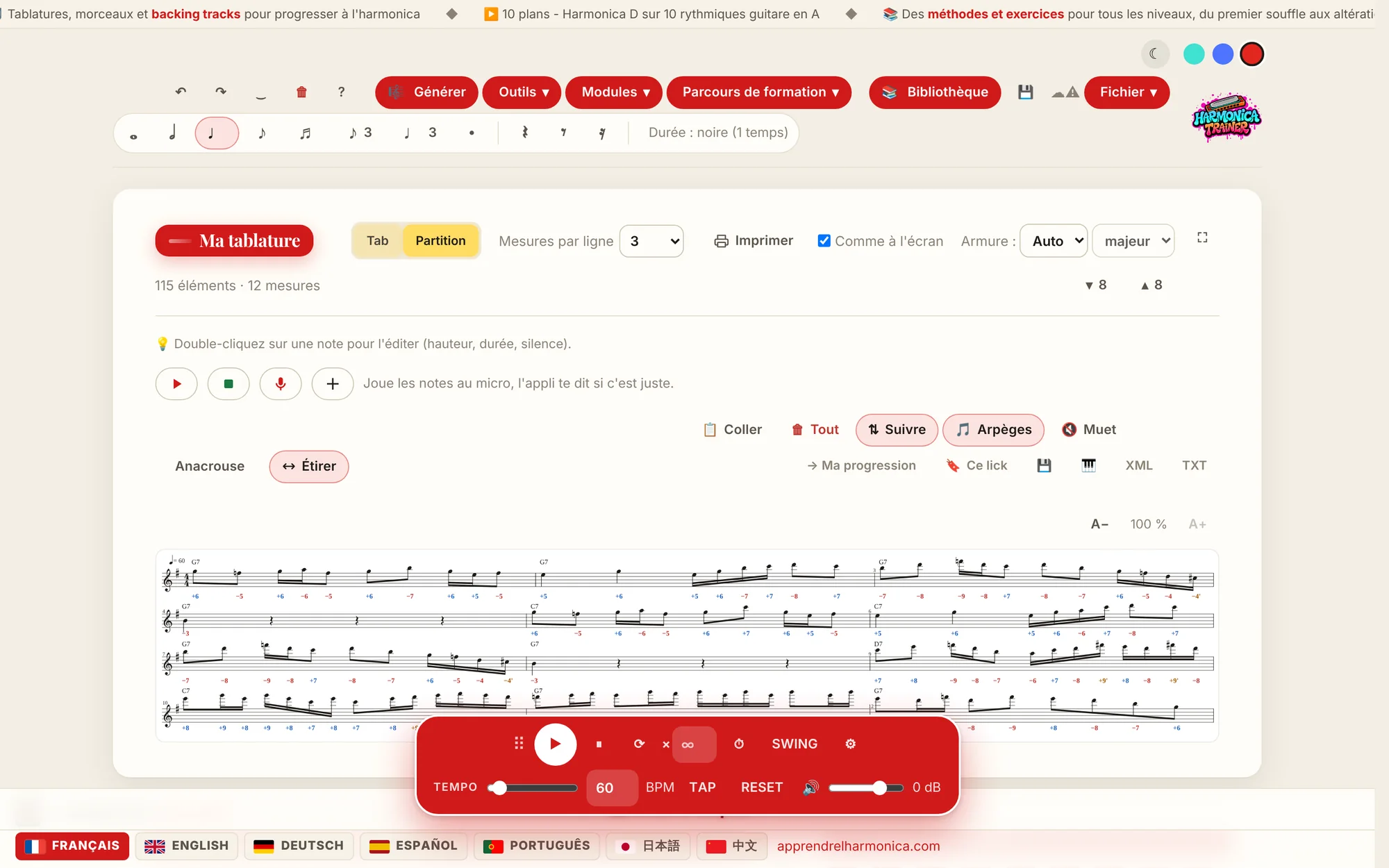This screenshot has width=1389, height=868.
Task: Click the floppy save icon beside Bibliothèque
Action: (1026, 92)
